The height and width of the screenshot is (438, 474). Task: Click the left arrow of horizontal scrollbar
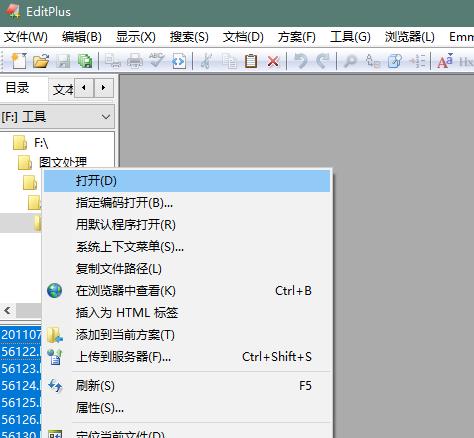(x=7, y=311)
